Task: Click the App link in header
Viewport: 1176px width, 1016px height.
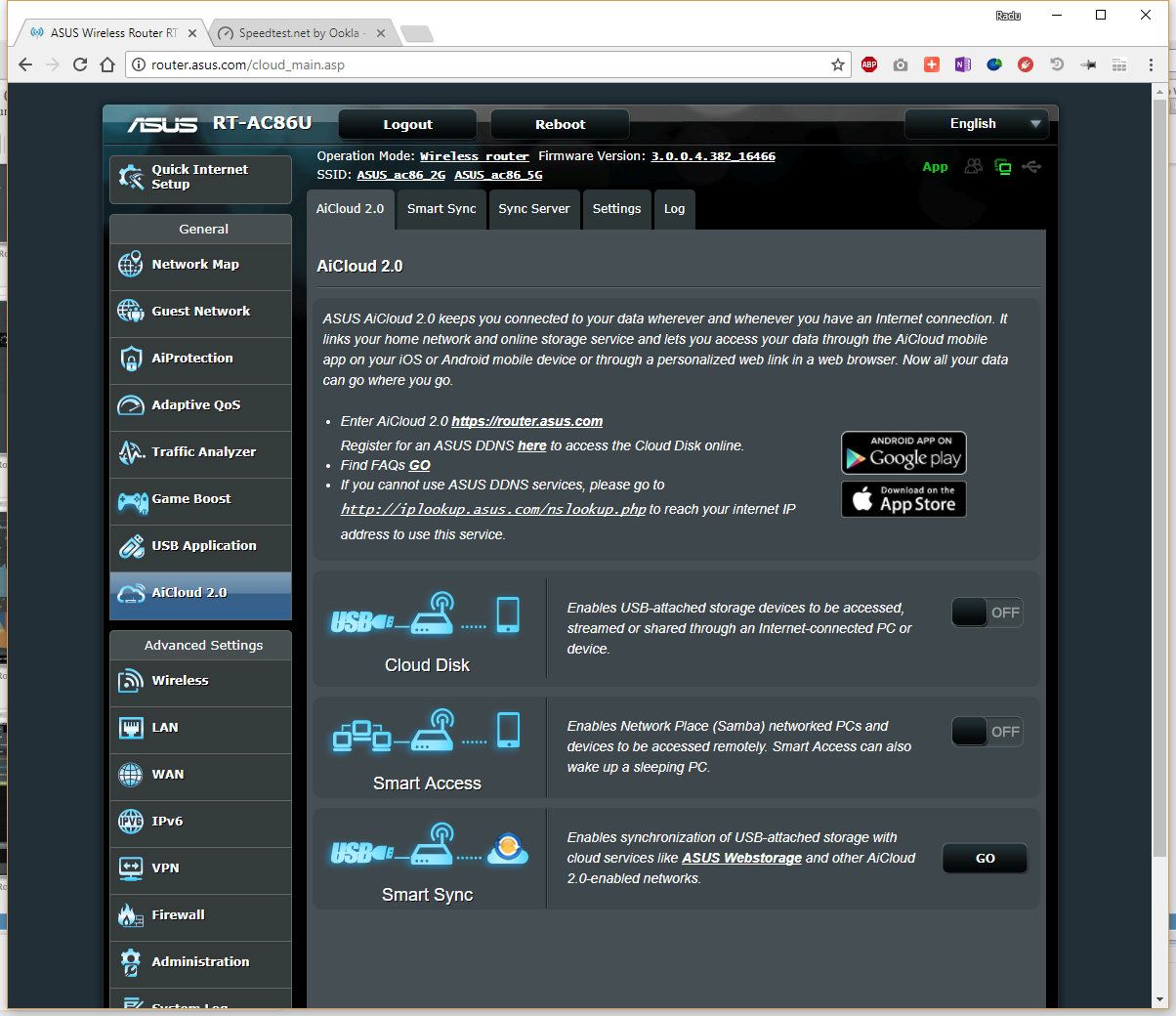Action: pos(935,167)
